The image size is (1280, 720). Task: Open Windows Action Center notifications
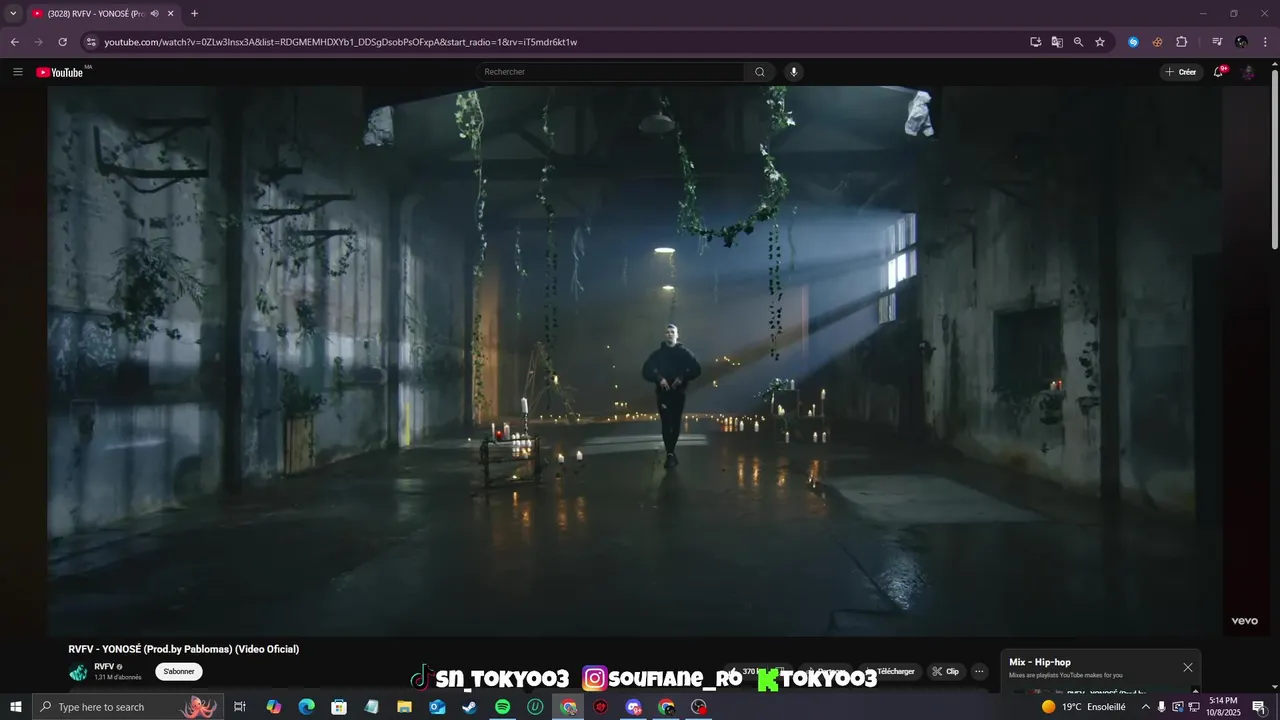1259,707
